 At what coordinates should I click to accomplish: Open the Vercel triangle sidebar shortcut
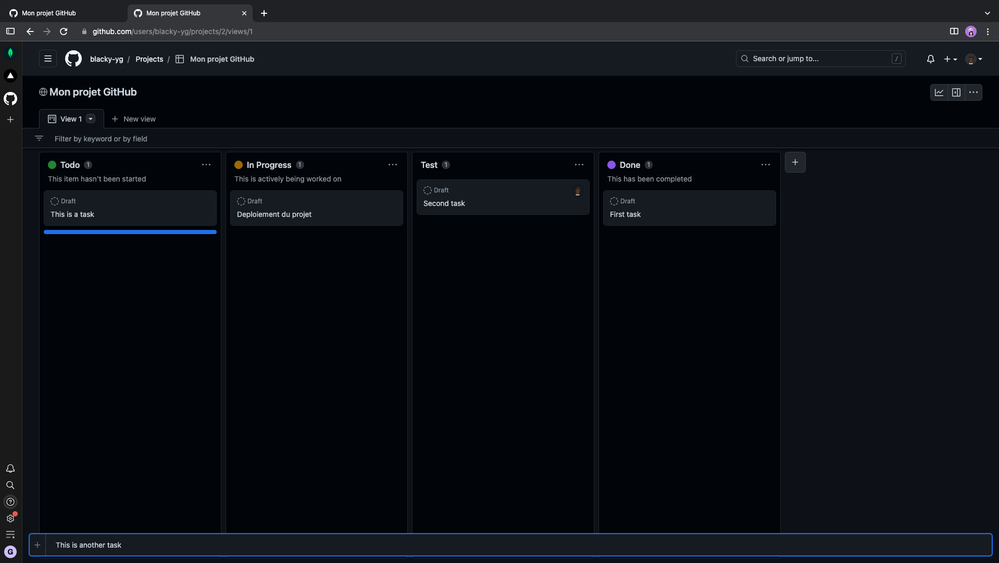pyautogui.click(x=10, y=76)
